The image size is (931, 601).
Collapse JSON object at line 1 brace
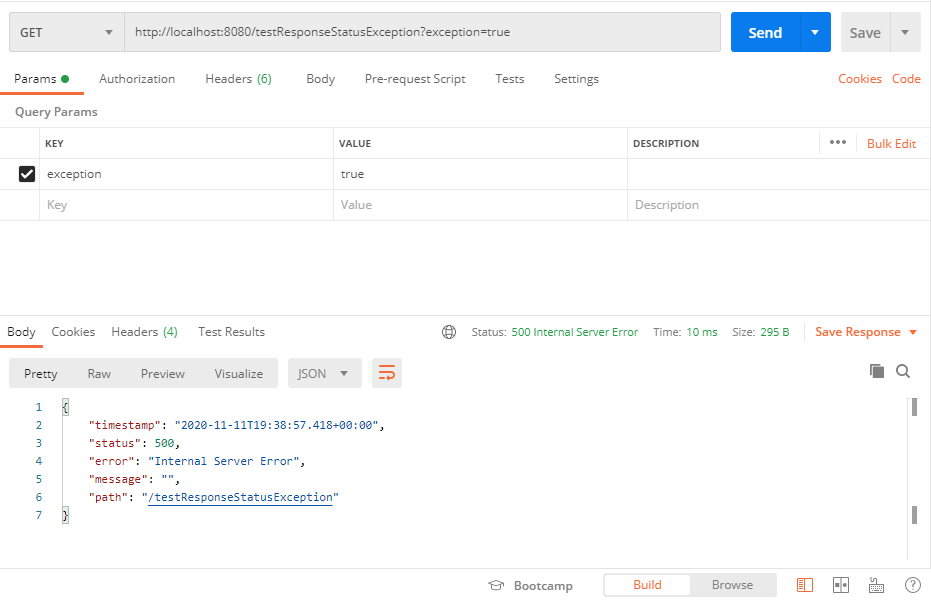(x=65, y=407)
